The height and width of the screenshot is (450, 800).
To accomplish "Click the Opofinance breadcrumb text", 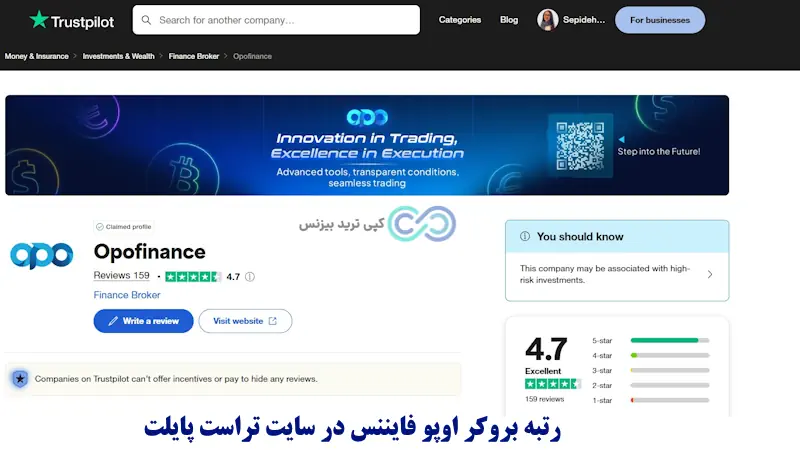I will pos(252,56).
